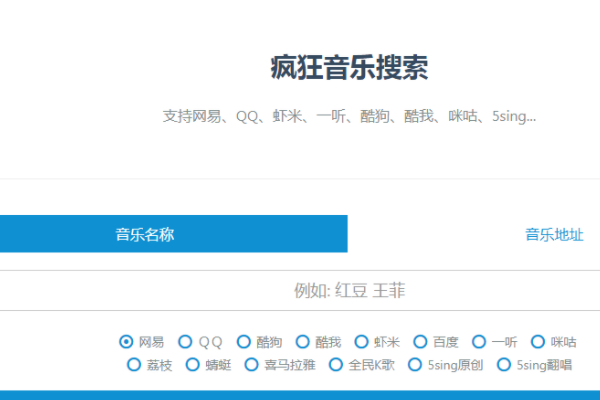Pick 荔枝 from the source options
The image size is (600, 400).
coord(135,365)
